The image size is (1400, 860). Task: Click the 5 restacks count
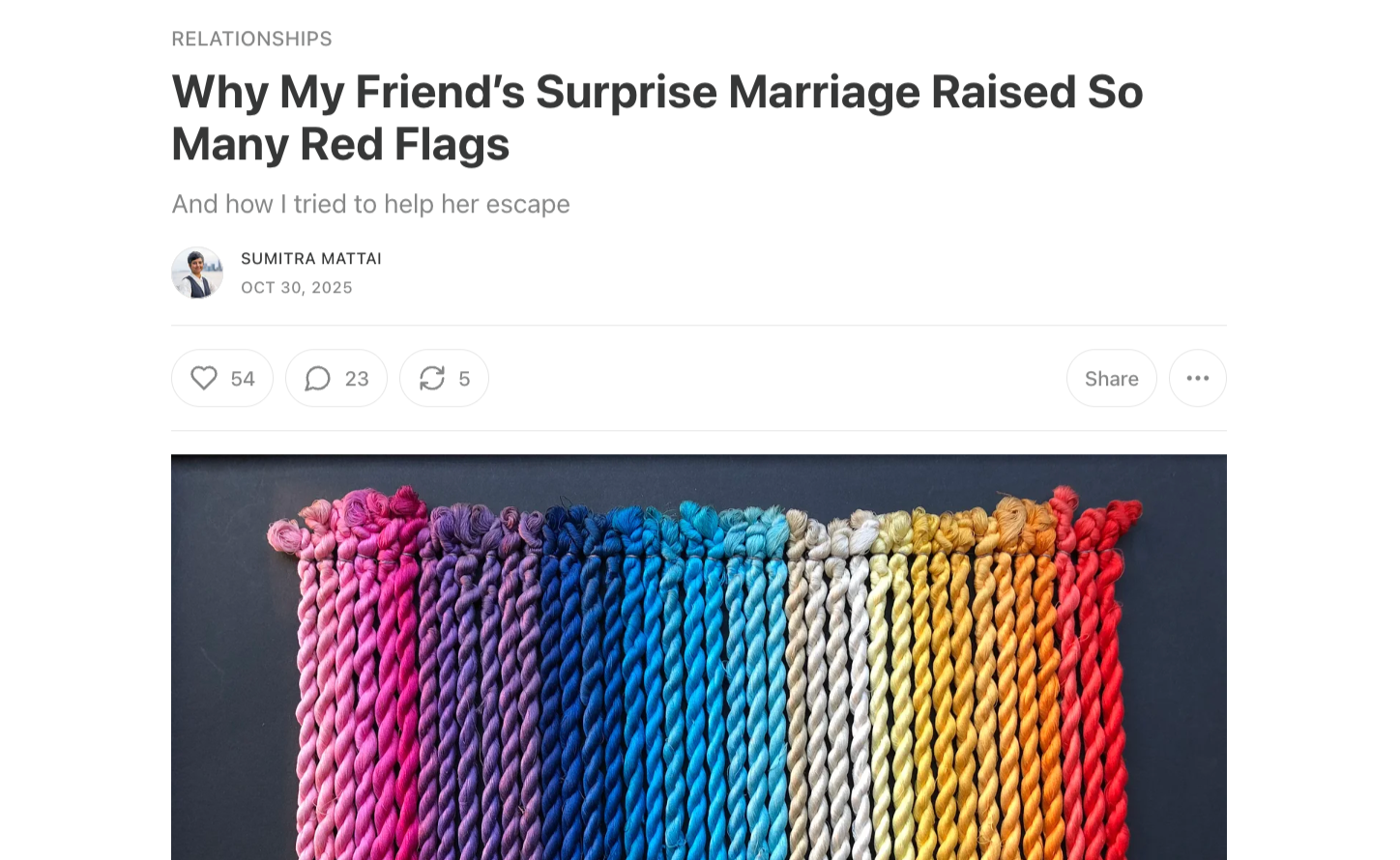[x=464, y=379]
